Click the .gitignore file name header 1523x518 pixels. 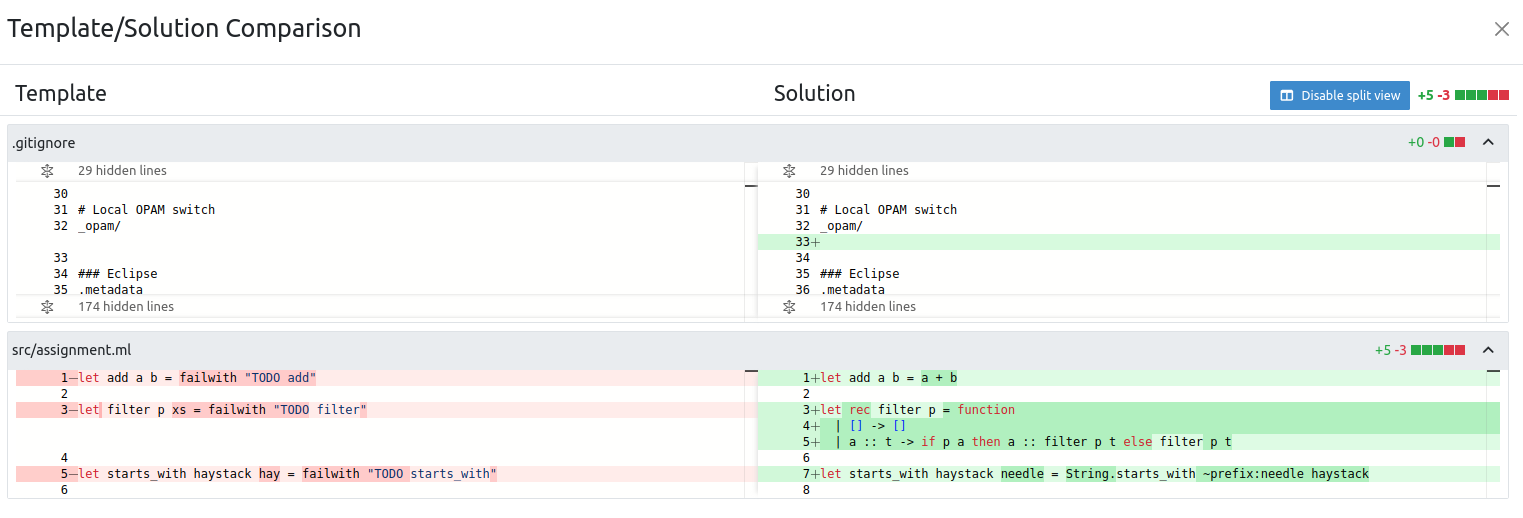(x=44, y=143)
